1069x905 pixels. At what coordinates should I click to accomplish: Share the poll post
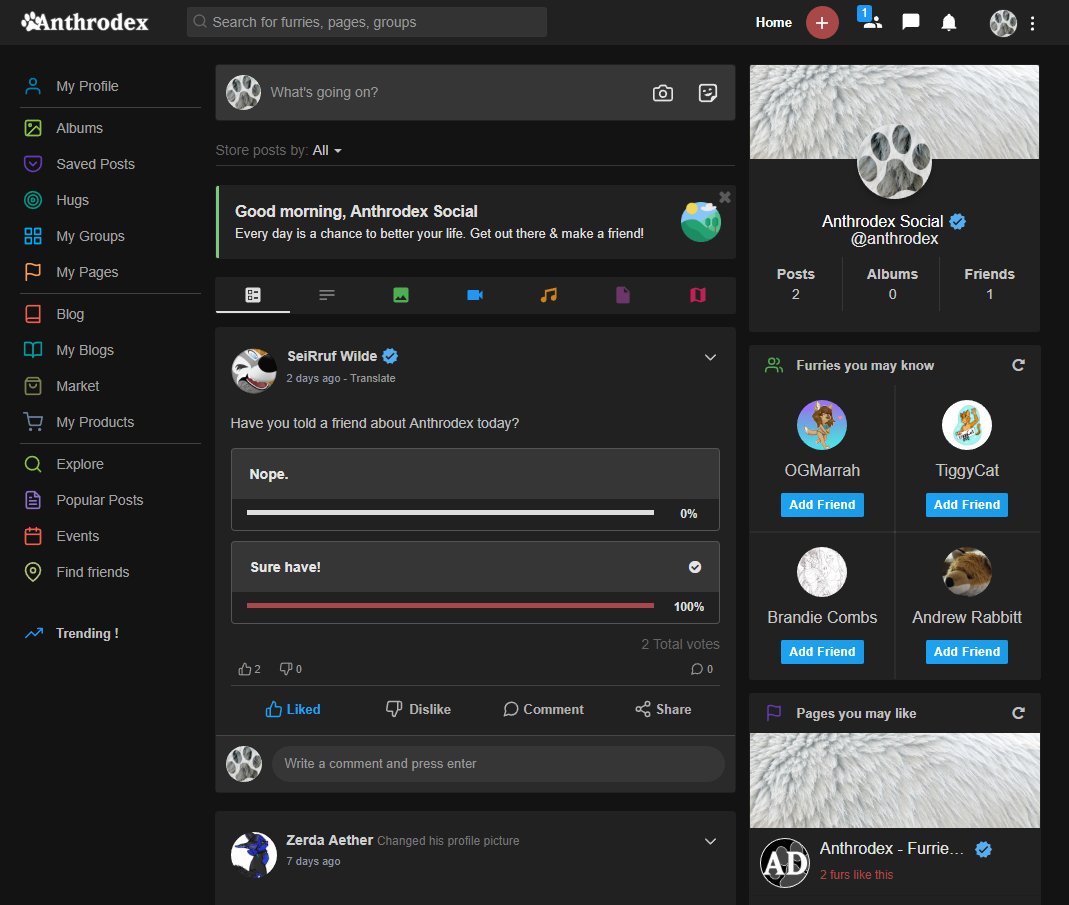coord(663,709)
